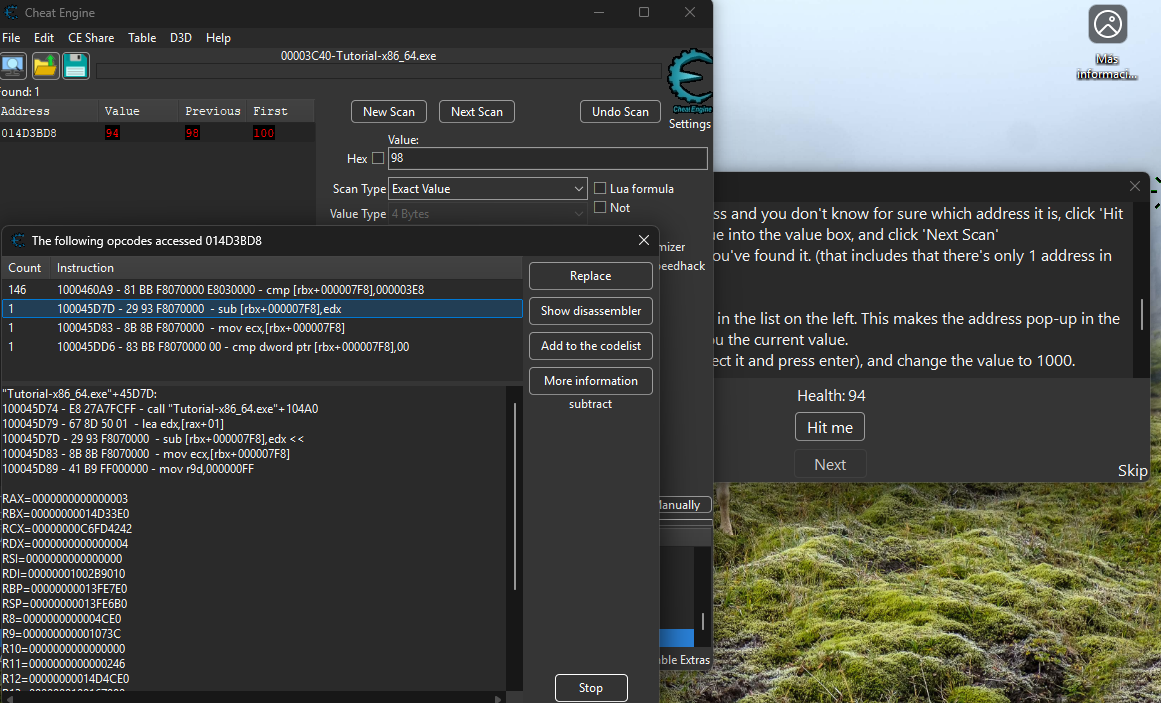Click the Hit me button
This screenshot has width=1161, height=703.
(829, 427)
